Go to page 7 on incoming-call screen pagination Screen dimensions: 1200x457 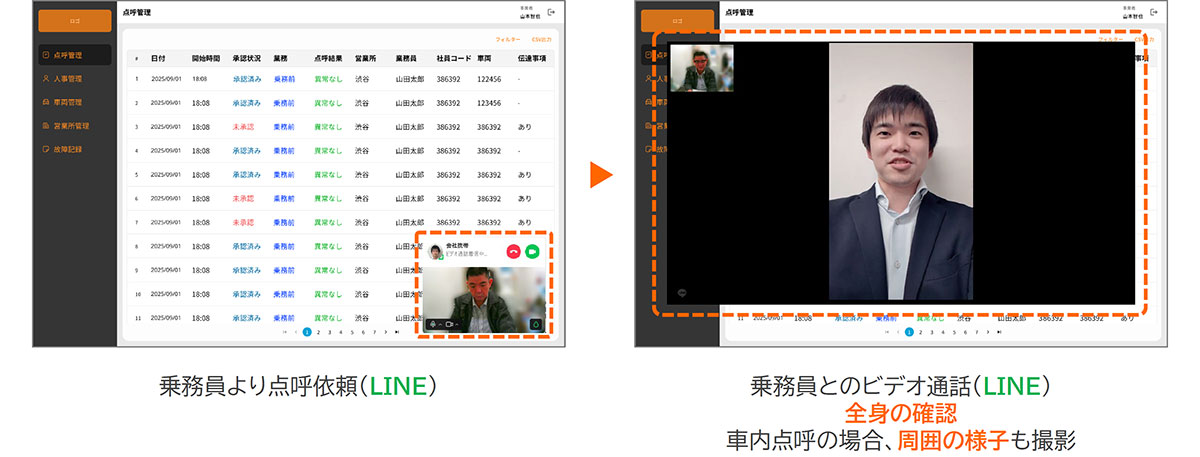tap(374, 331)
